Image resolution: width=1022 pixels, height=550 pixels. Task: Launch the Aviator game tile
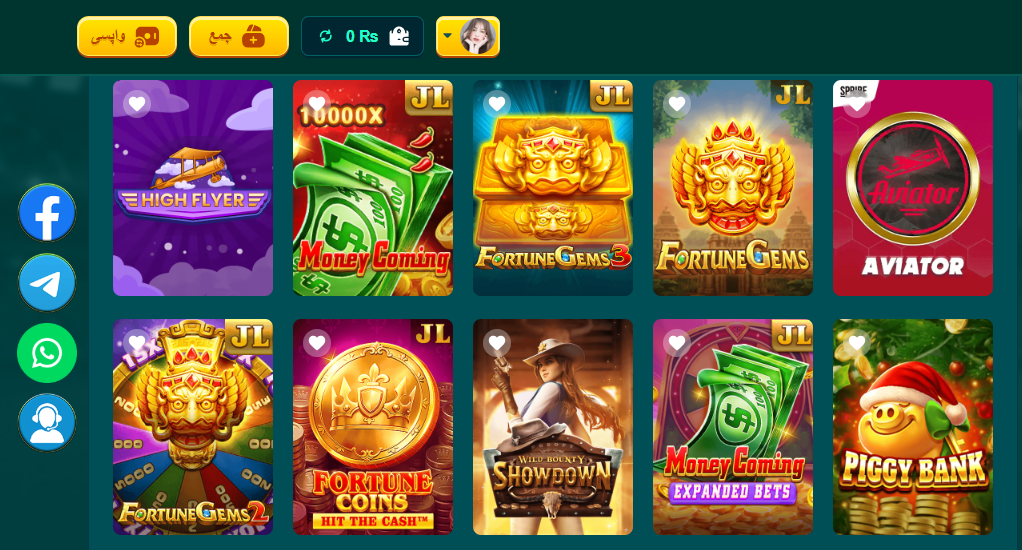pos(912,188)
